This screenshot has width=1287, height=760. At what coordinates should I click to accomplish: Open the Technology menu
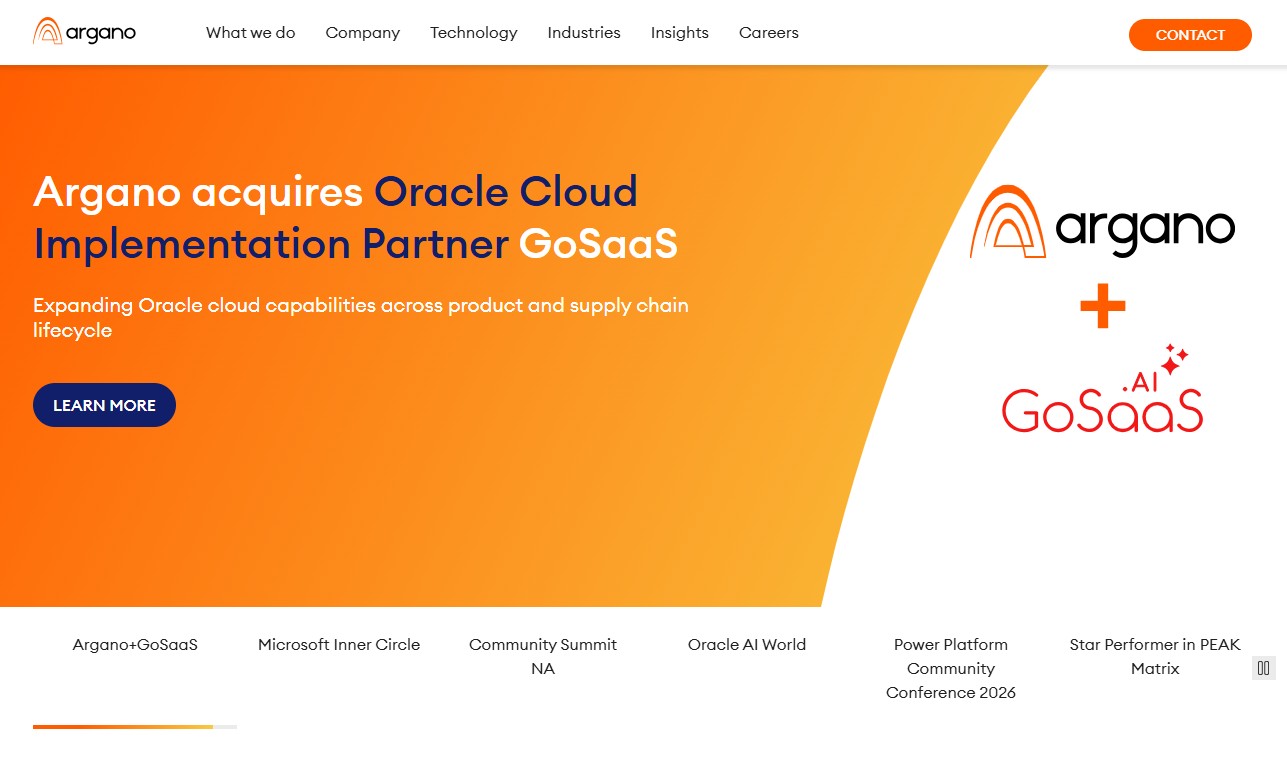474,33
